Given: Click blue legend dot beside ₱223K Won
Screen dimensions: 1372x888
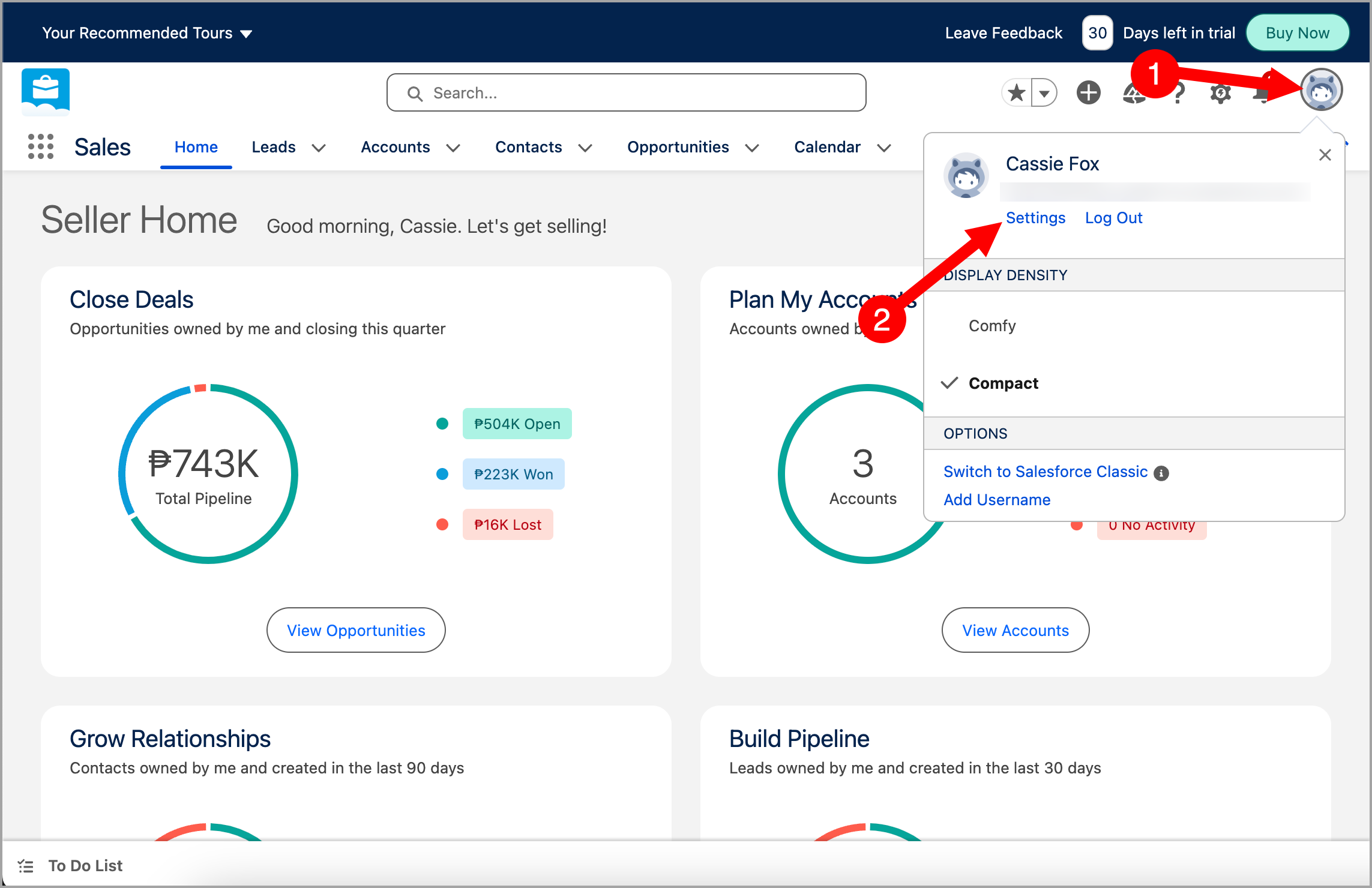Looking at the screenshot, I should pos(442,474).
